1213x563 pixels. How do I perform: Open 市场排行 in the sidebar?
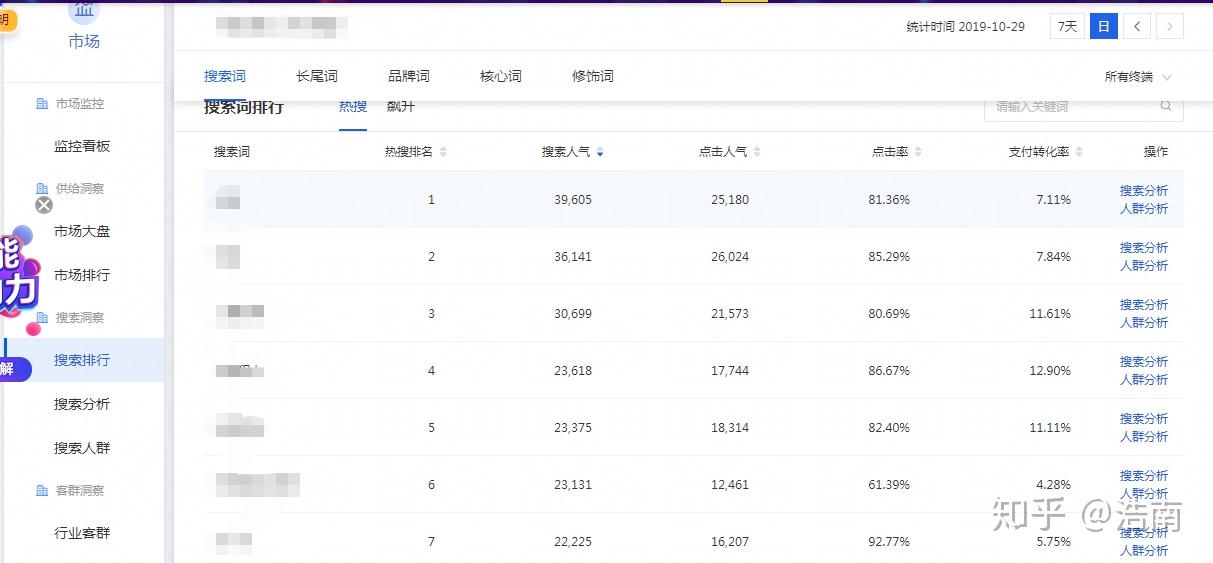coord(82,275)
